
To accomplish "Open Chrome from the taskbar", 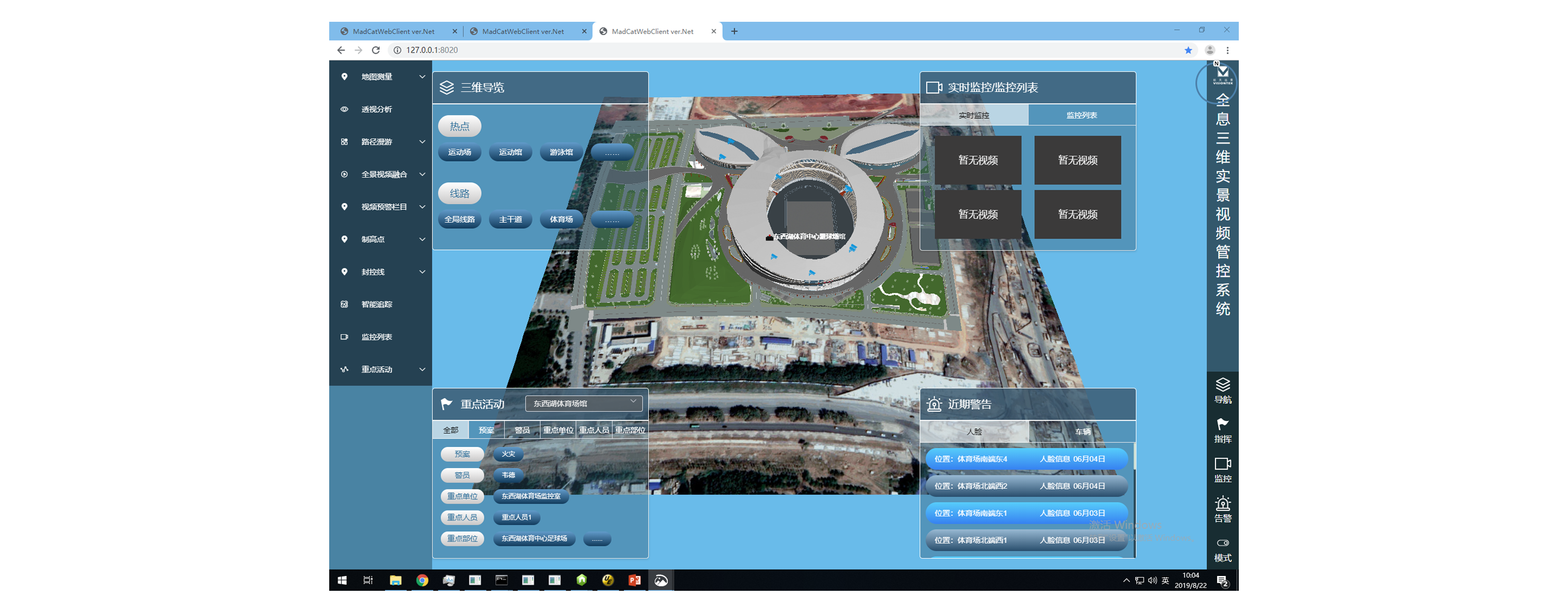I will click(x=422, y=581).
